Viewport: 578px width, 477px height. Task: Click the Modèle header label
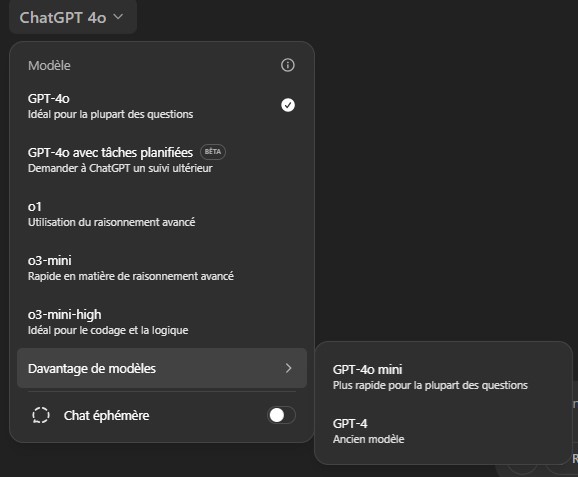click(x=49, y=66)
